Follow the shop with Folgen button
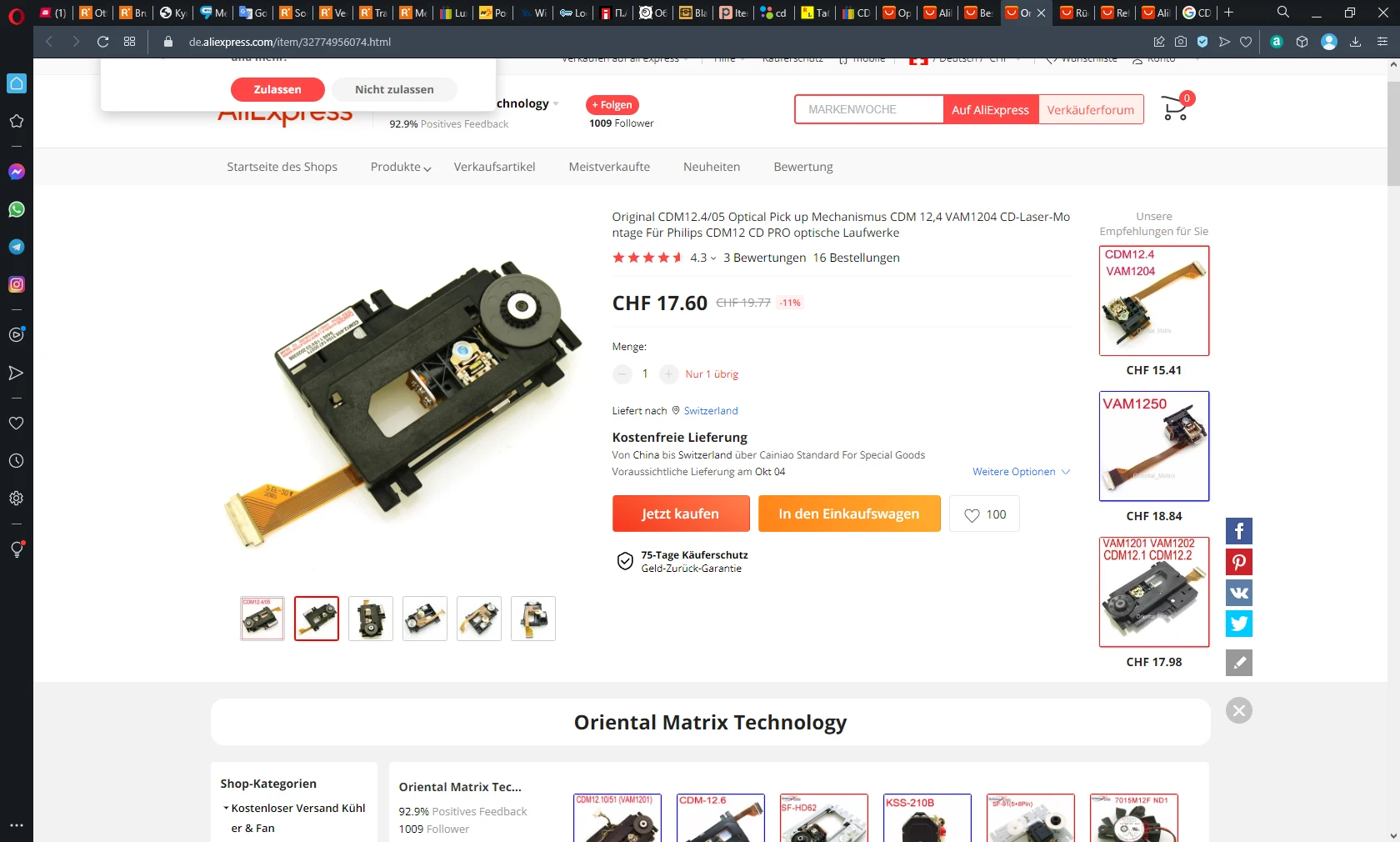 point(612,105)
